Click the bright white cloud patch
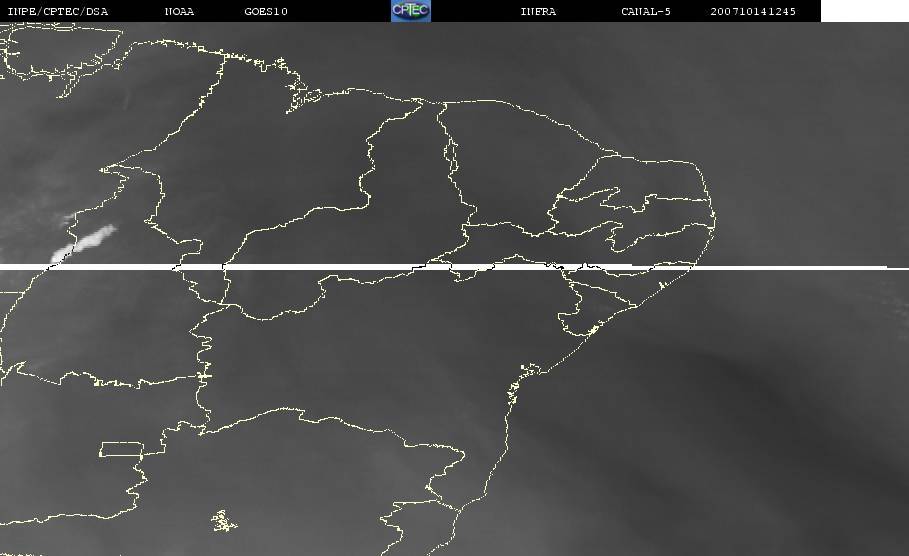Screen dimensions: 909x556 click(83, 244)
